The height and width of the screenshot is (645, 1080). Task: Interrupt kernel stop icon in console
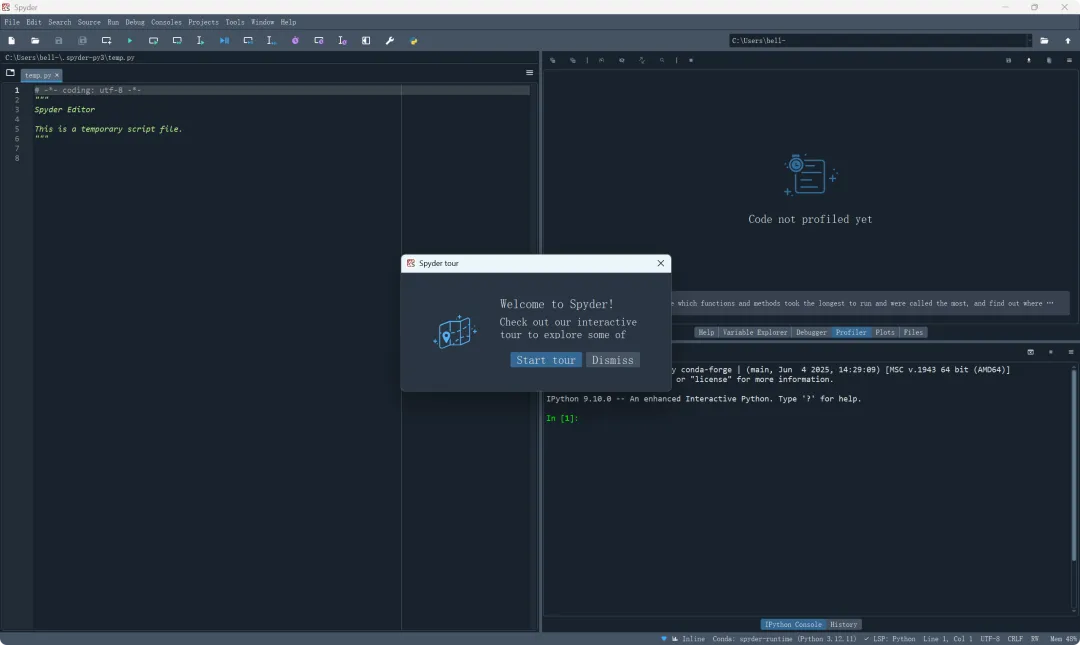pos(1050,352)
